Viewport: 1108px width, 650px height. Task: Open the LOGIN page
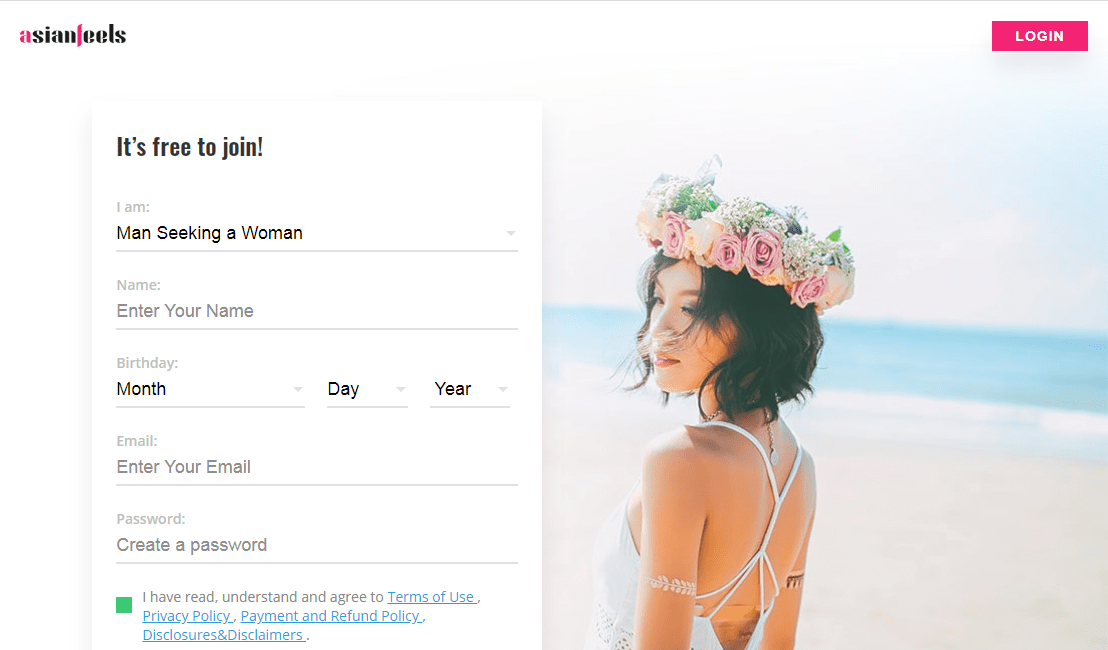[1039, 36]
